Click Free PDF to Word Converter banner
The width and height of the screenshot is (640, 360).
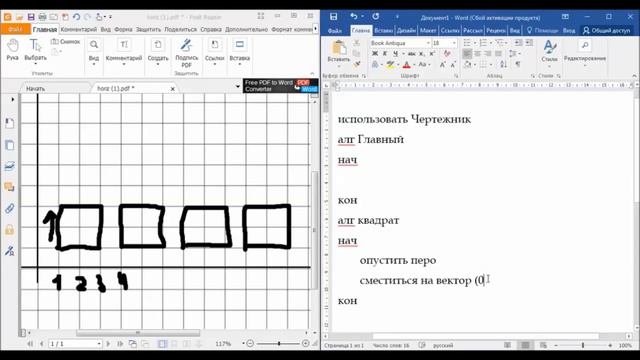[280, 86]
